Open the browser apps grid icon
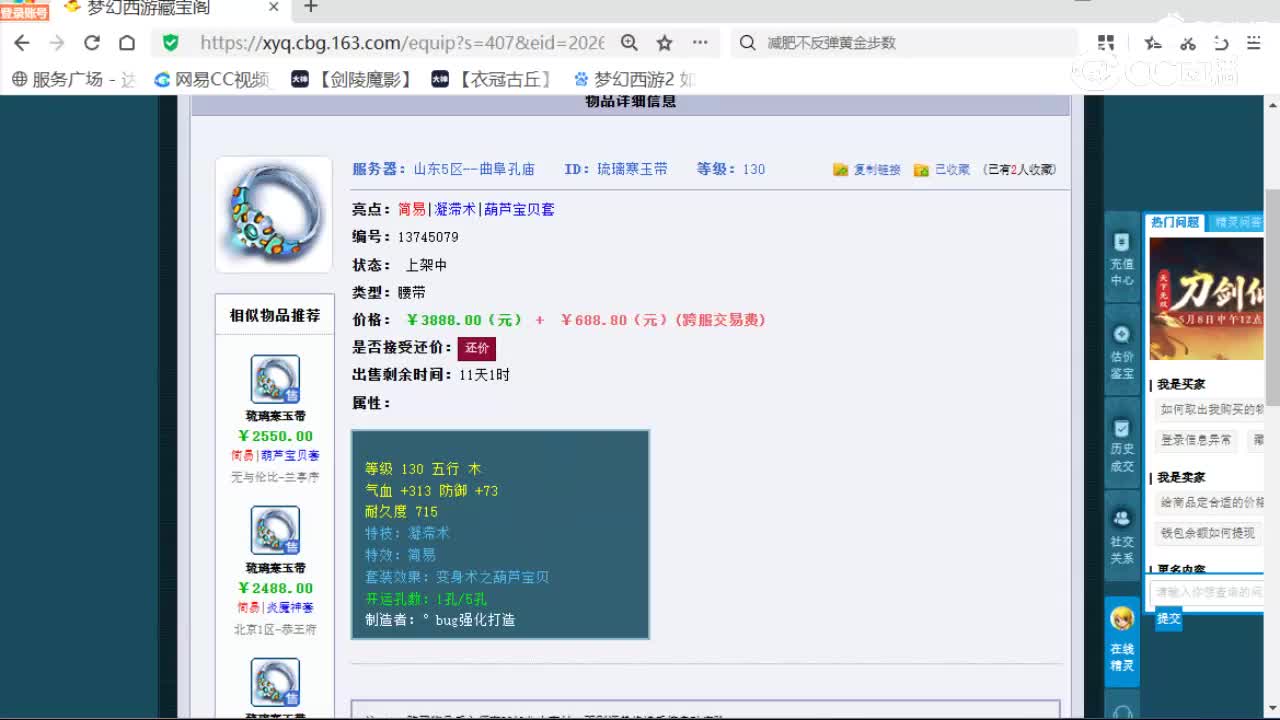 tap(1106, 43)
